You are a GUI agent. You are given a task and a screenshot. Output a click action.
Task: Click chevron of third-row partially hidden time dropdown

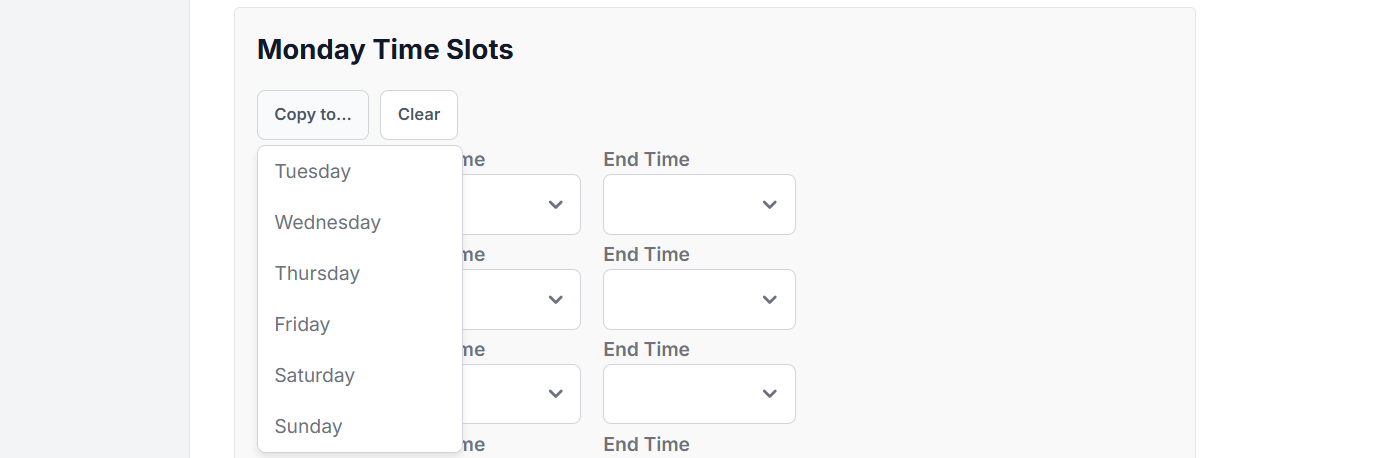point(556,395)
